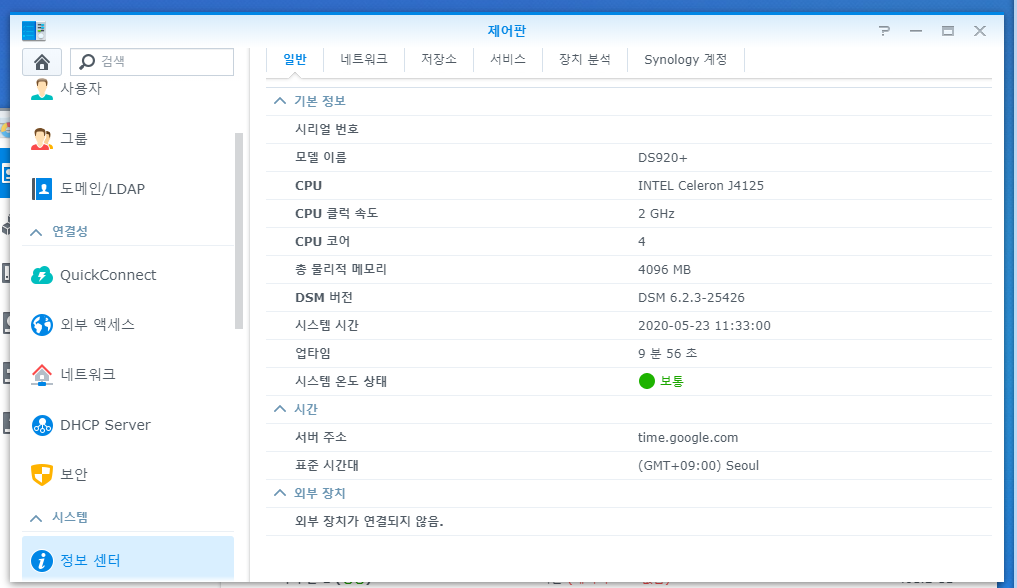Click the 보안 label in sidebar
This screenshot has height=588, width=1017.
click(x=74, y=475)
